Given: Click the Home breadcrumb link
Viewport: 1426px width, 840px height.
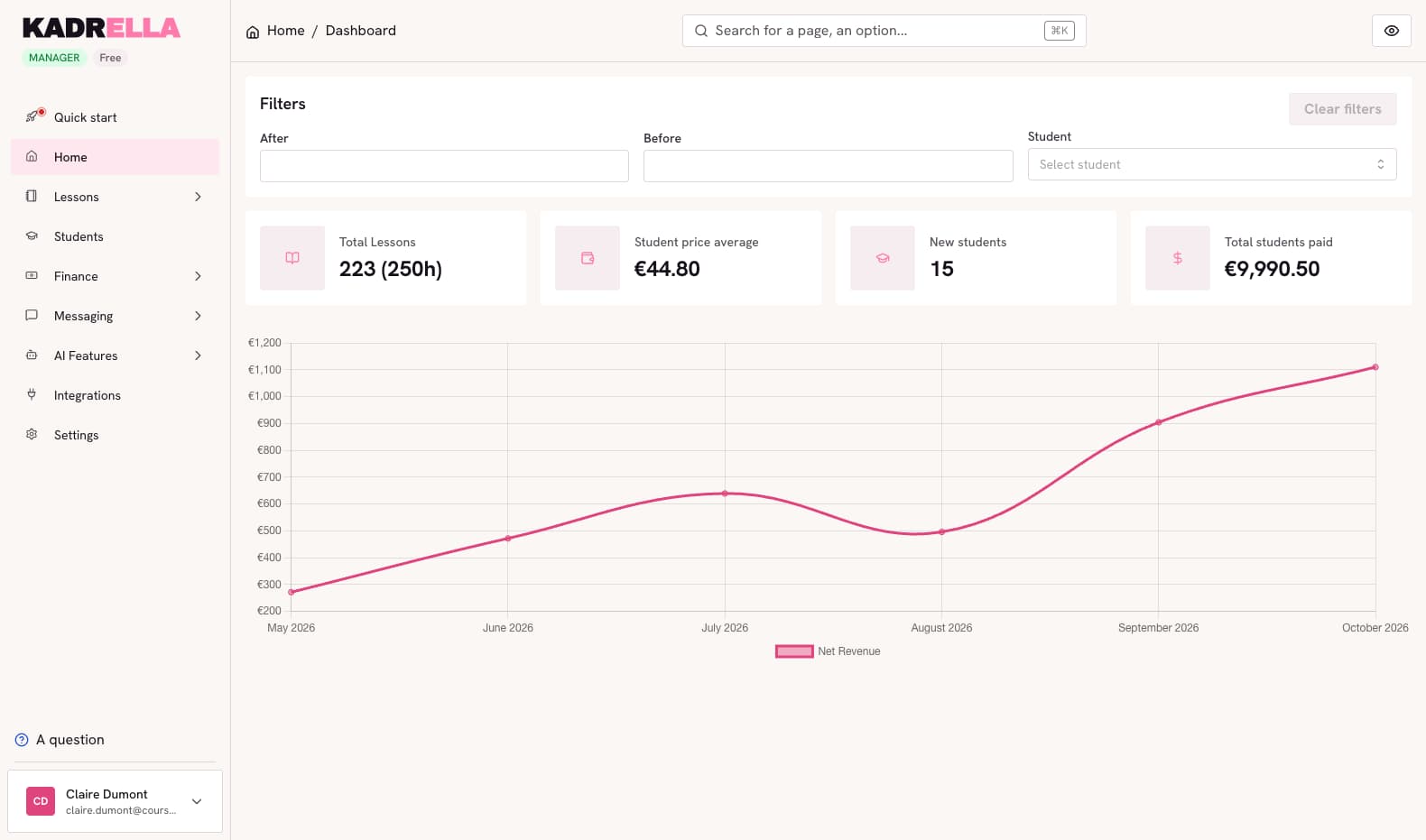Looking at the screenshot, I should click(285, 31).
